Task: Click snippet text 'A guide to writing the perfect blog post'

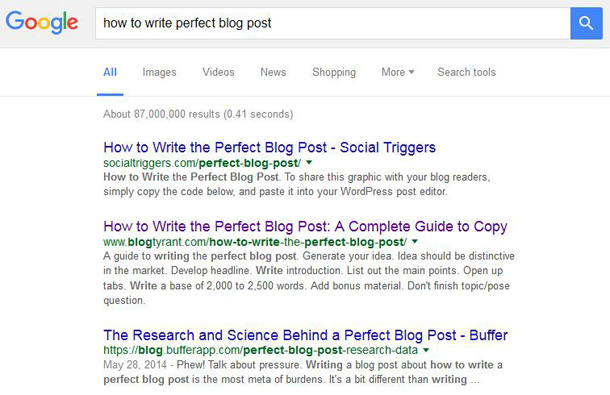Action: (x=200, y=256)
